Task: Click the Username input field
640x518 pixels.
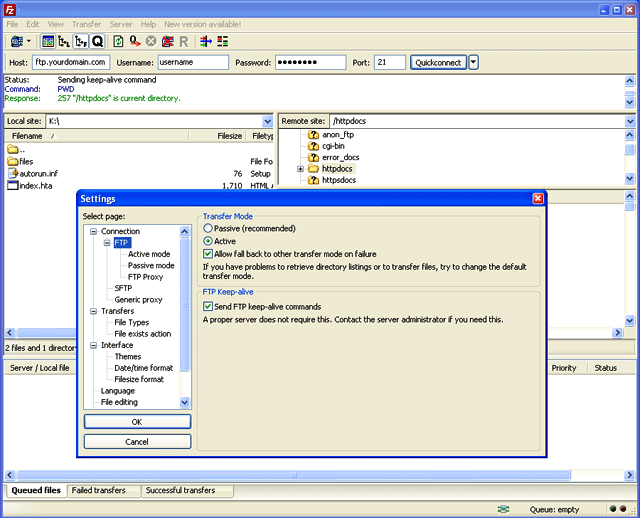Action: coord(193,62)
